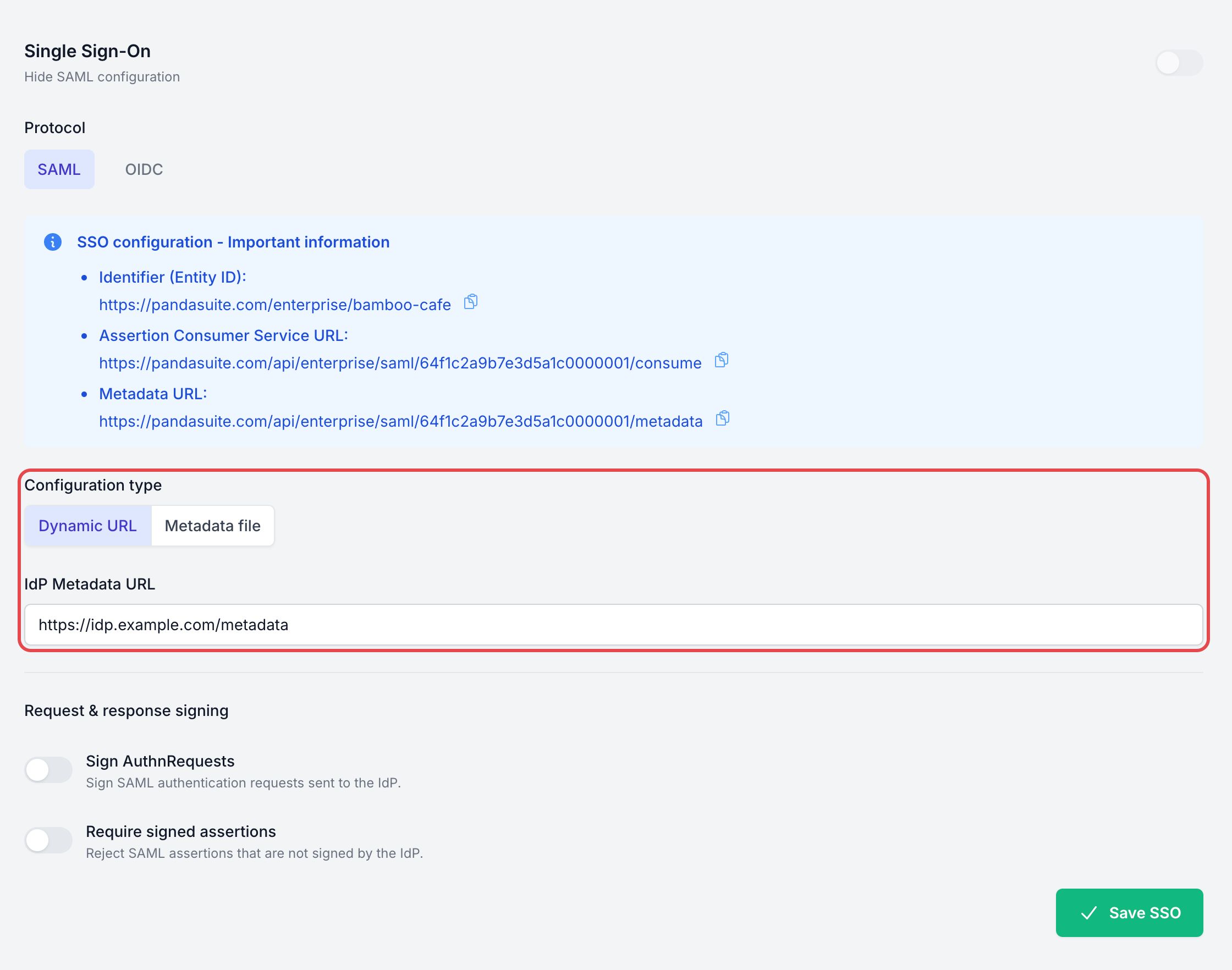
Task: Click the Sign AuthnRequests label
Action: click(x=160, y=761)
